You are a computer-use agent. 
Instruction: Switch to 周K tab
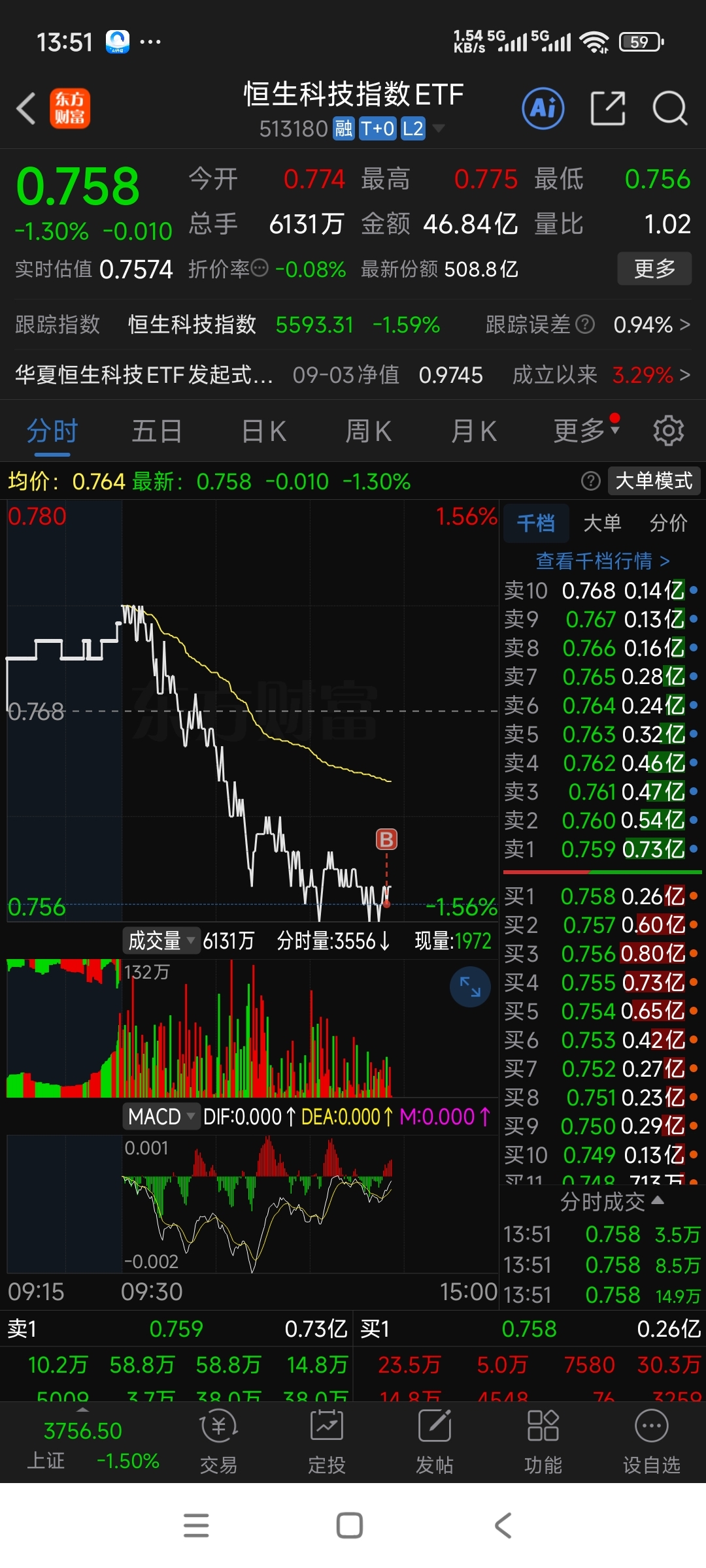[x=369, y=431]
